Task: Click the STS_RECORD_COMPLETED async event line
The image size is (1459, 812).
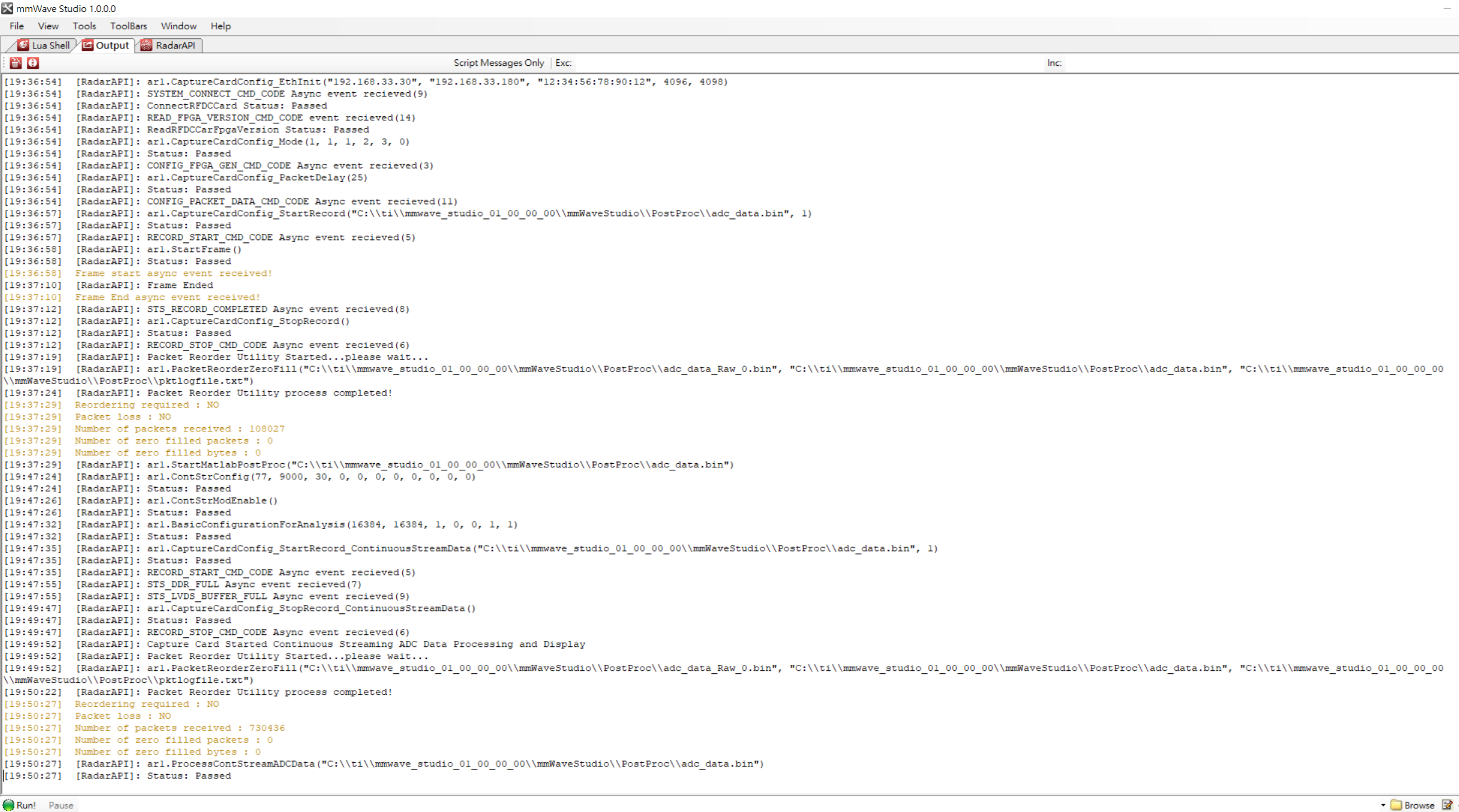Action: [206, 309]
